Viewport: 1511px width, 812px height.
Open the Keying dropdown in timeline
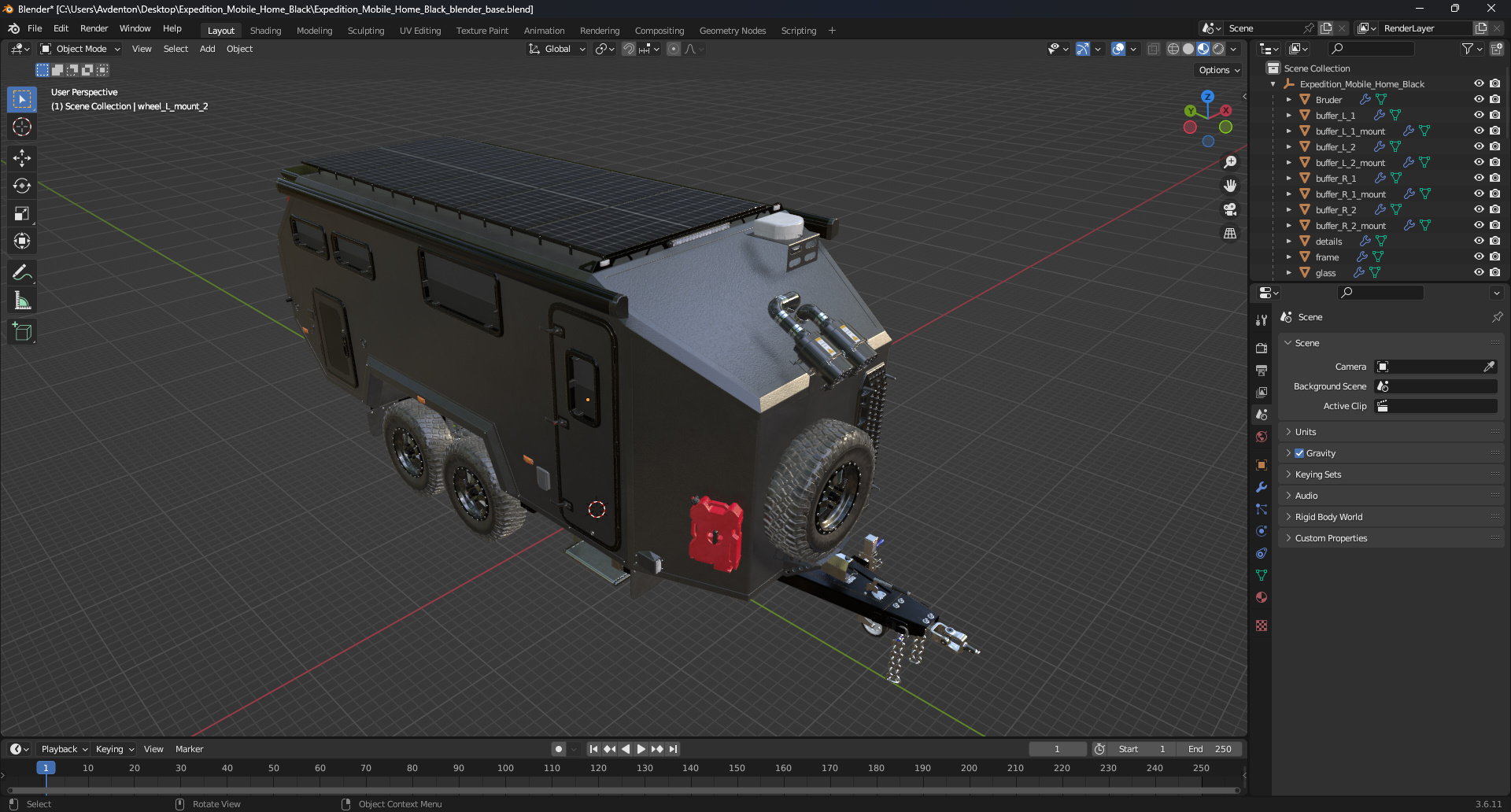(115, 749)
